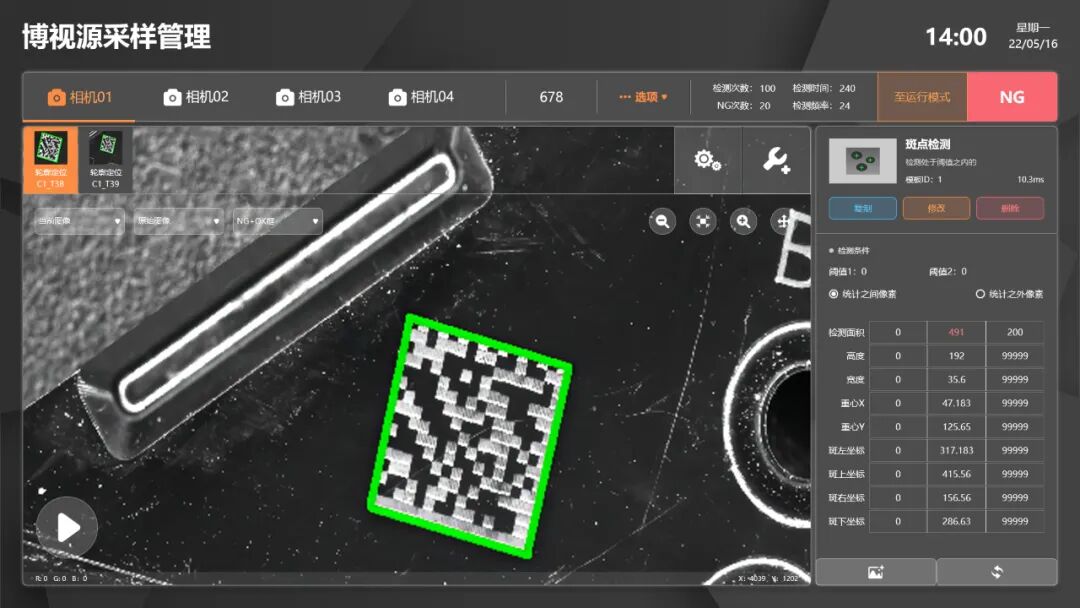Image resolution: width=1080 pixels, height=608 pixels.
Task: Open the 原始图像 dropdown
Action: 178,221
